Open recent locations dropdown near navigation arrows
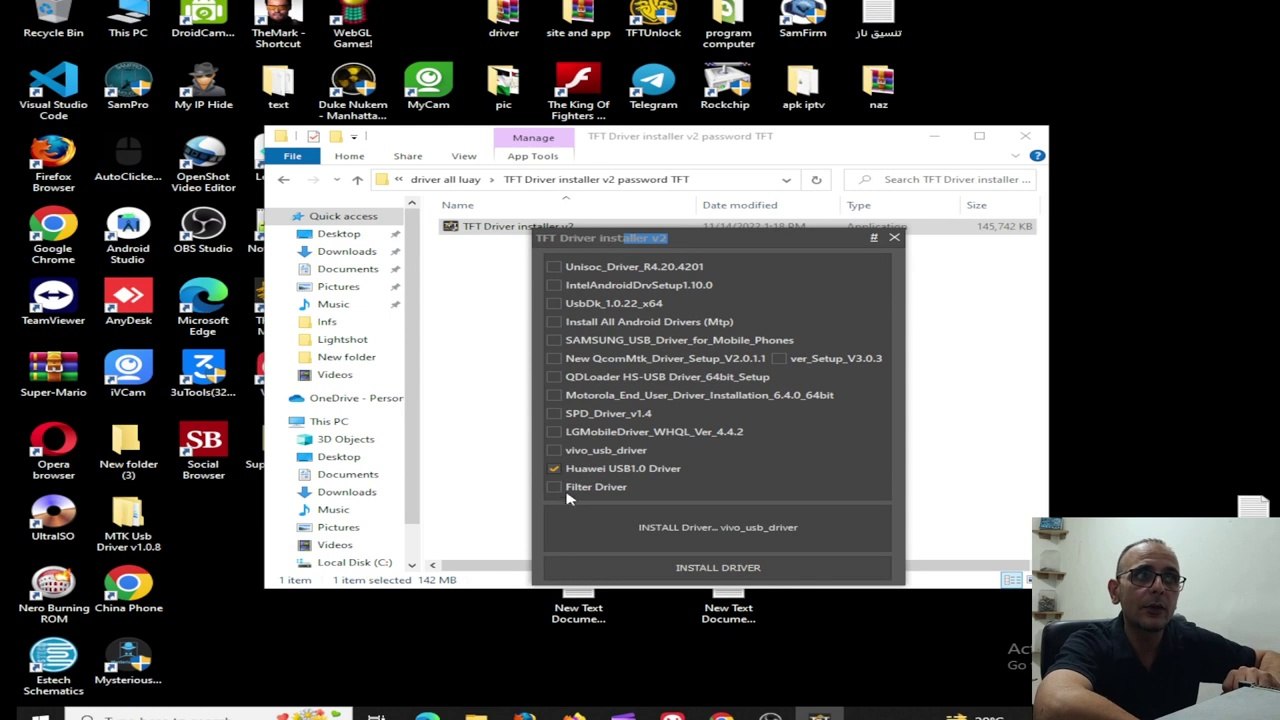The image size is (1280, 720). point(336,180)
